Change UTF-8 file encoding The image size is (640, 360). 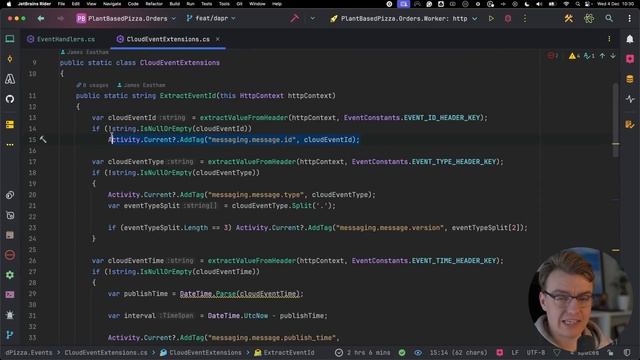(x=536, y=352)
